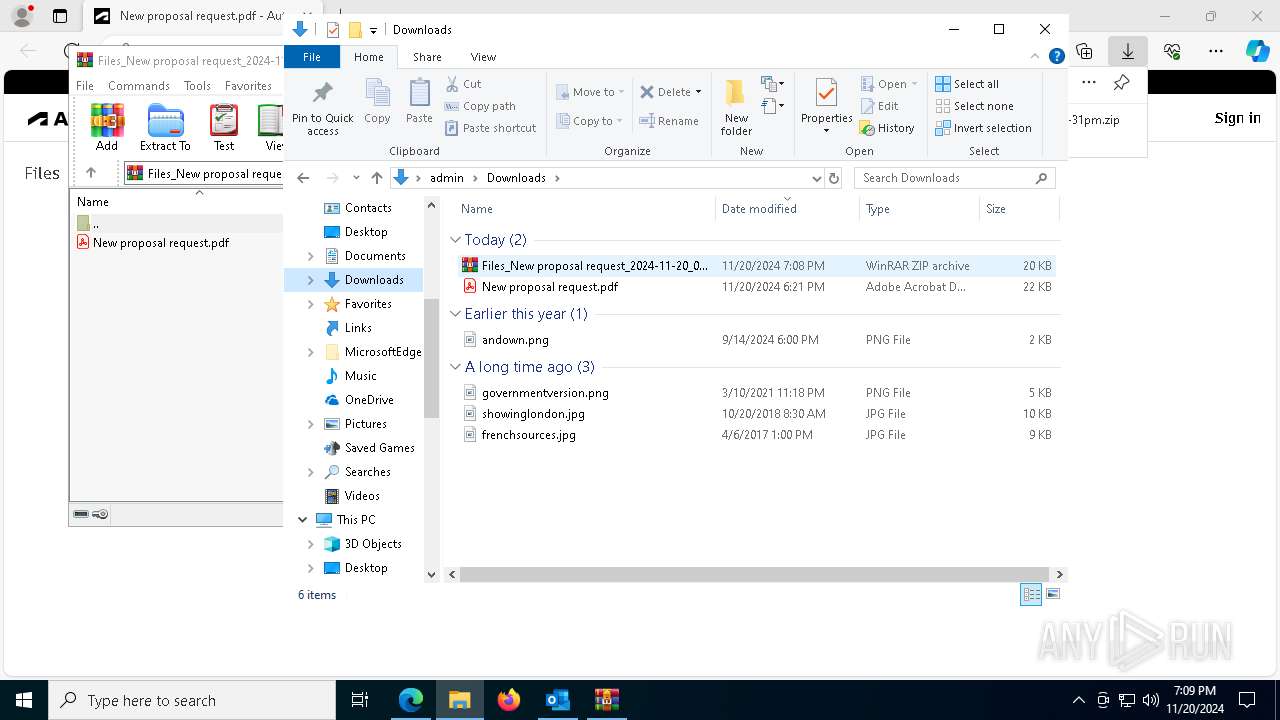The image size is (1280, 720).
Task: Click WinRAR taskbar icon
Action: pos(607,700)
